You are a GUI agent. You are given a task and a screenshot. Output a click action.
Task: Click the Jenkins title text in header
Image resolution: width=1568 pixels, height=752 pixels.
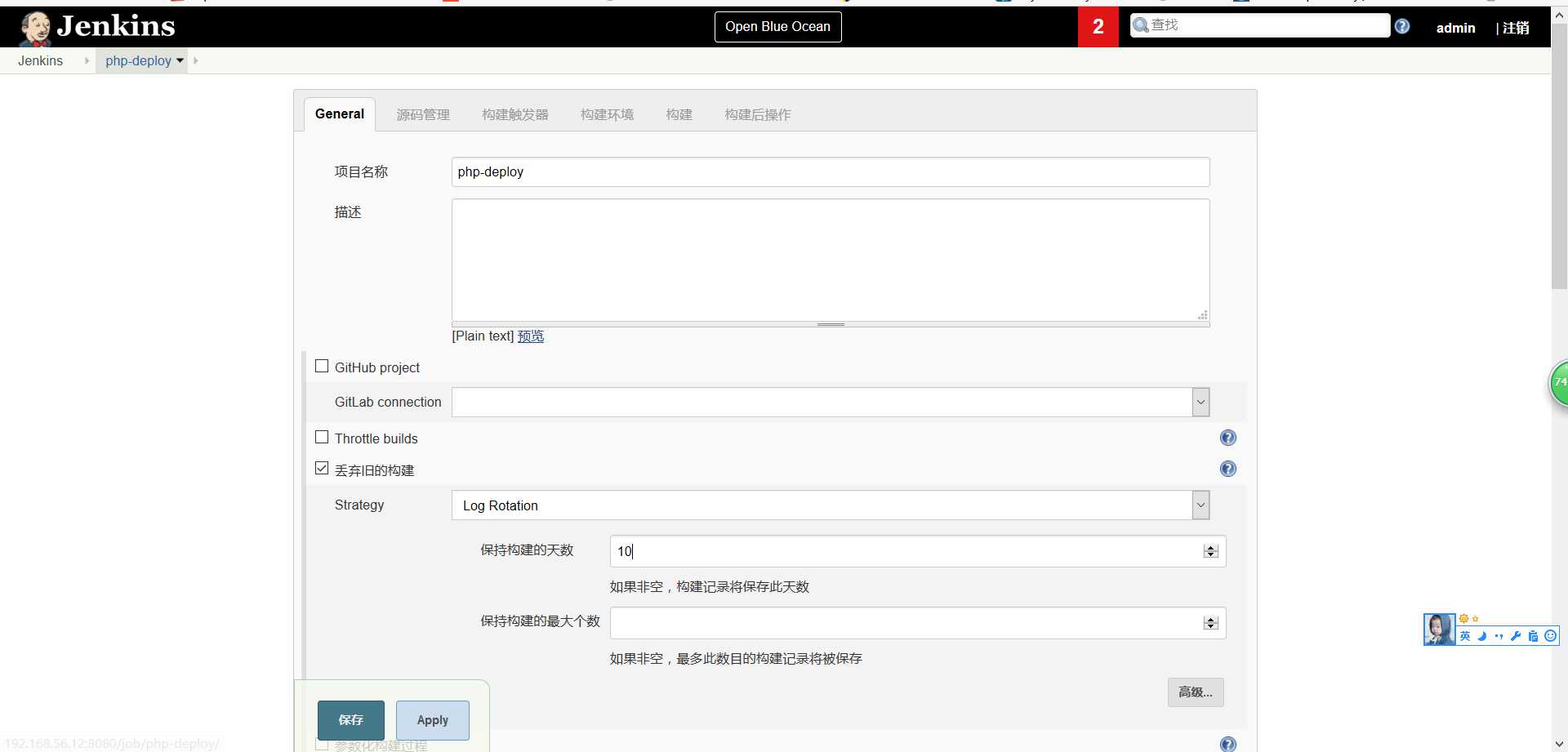click(x=116, y=26)
